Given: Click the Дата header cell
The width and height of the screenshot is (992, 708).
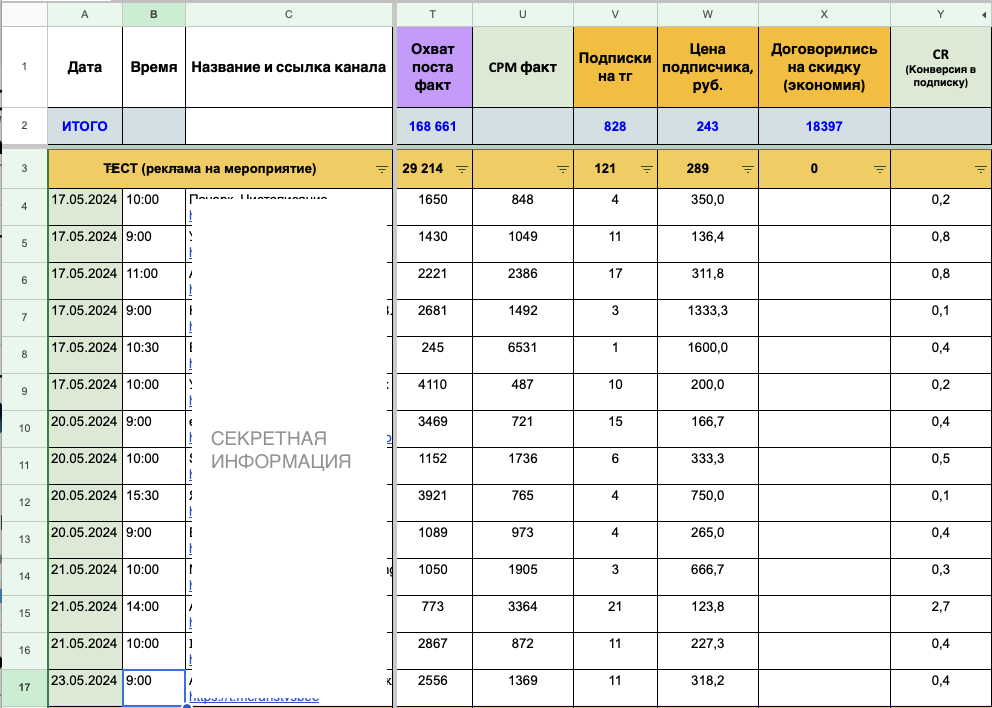Looking at the screenshot, I should pyautogui.click(x=85, y=66).
